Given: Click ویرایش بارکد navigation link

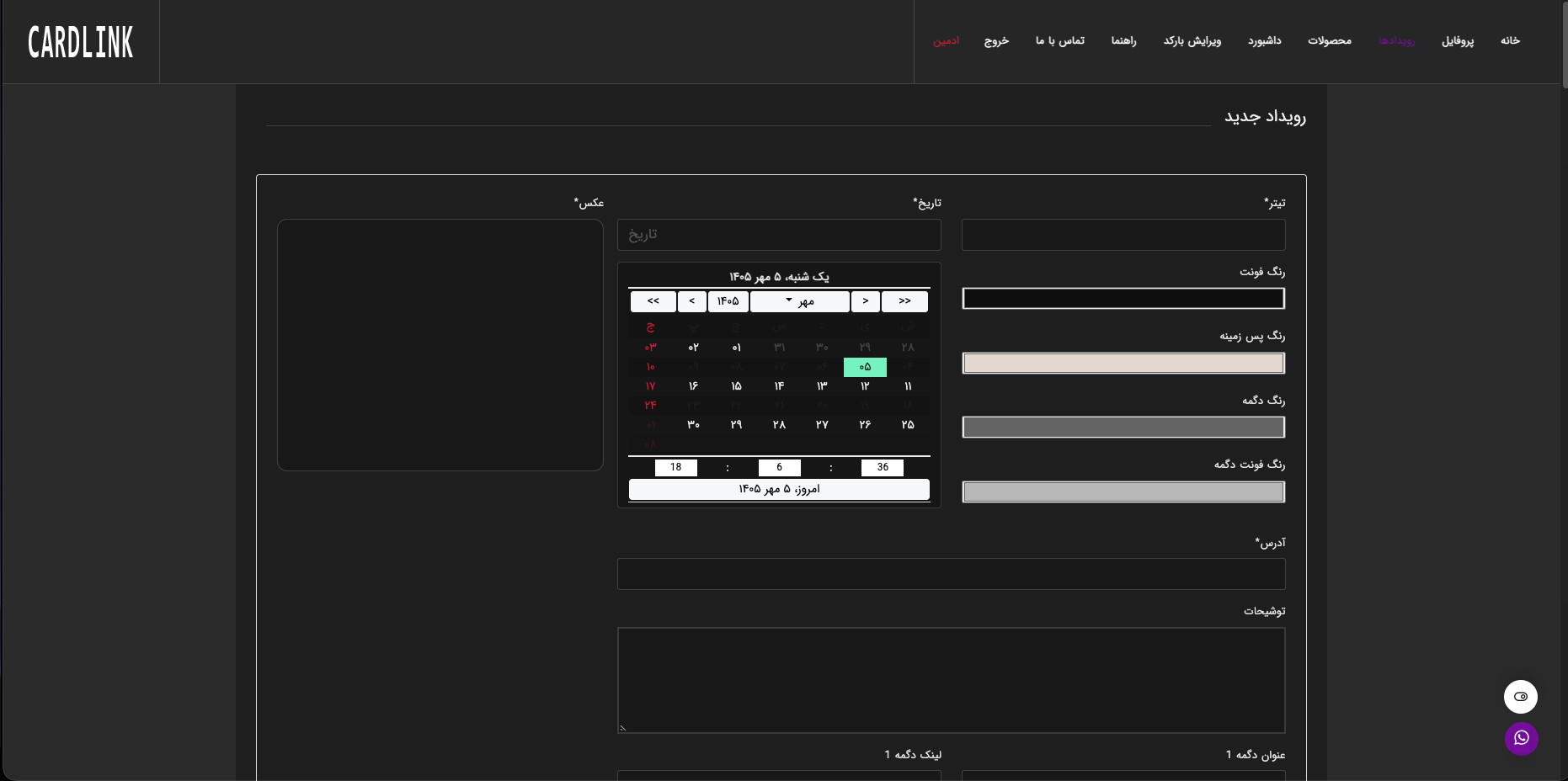Looking at the screenshot, I should tap(1192, 40).
